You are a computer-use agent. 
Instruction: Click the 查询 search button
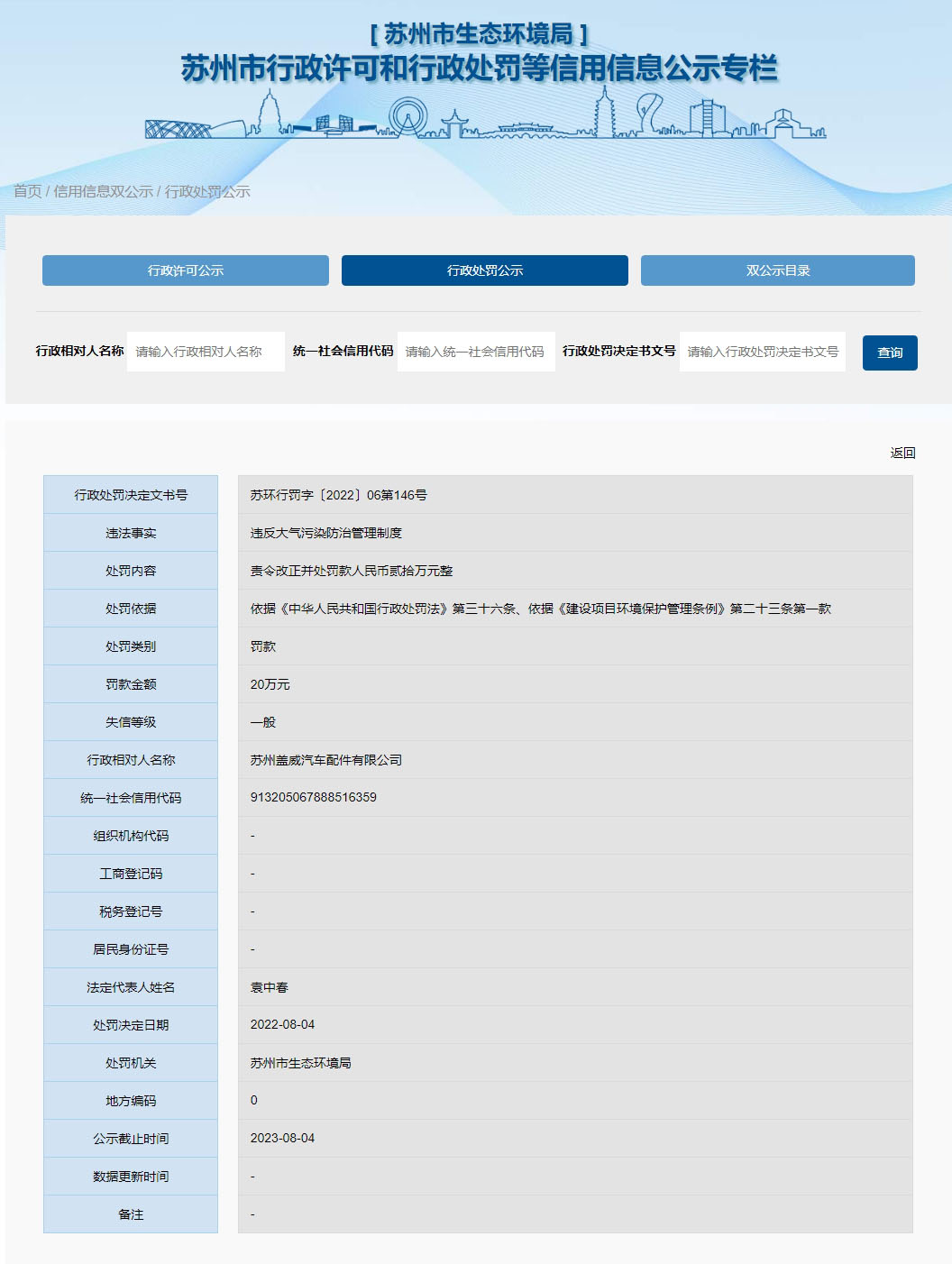(x=890, y=353)
